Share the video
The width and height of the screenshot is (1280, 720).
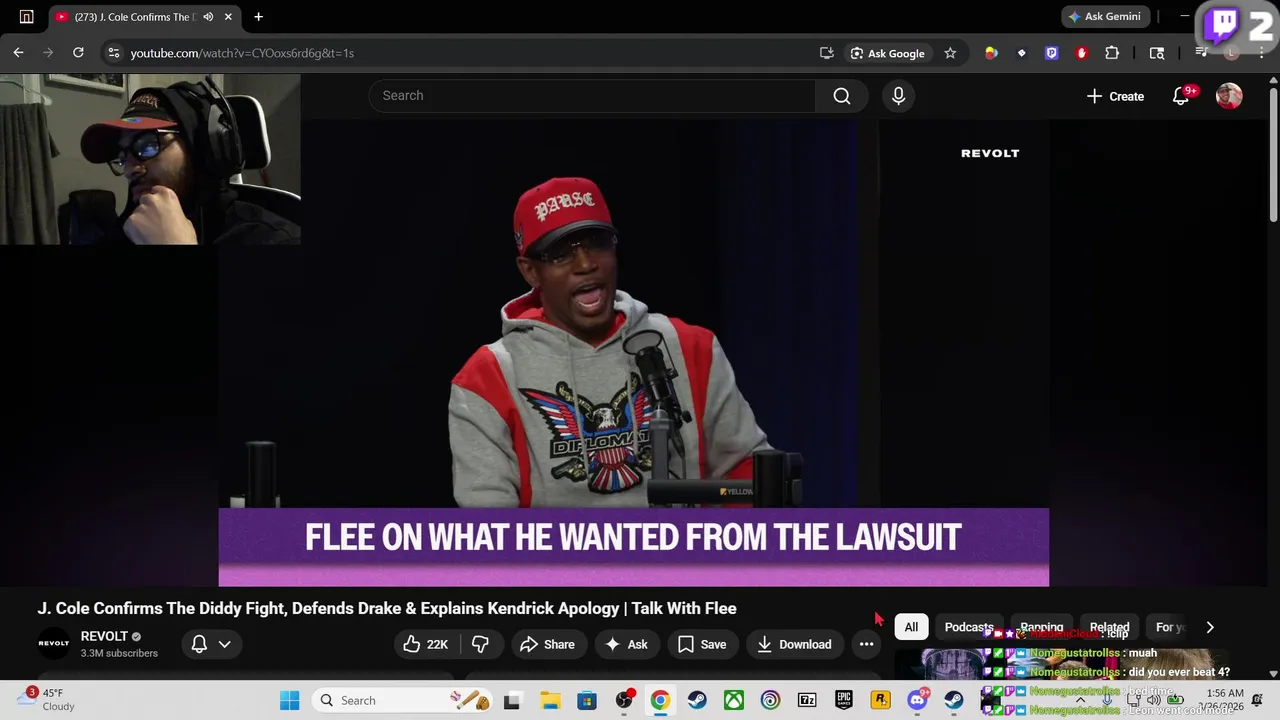[547, 644]
